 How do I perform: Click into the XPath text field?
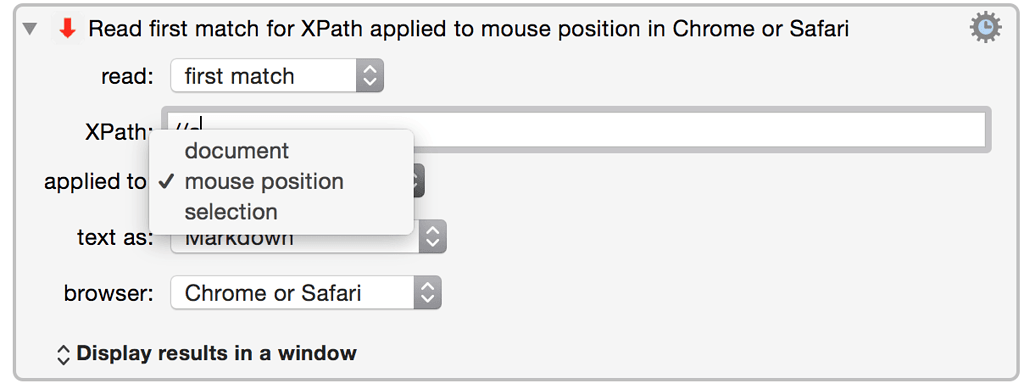point(575,129)
